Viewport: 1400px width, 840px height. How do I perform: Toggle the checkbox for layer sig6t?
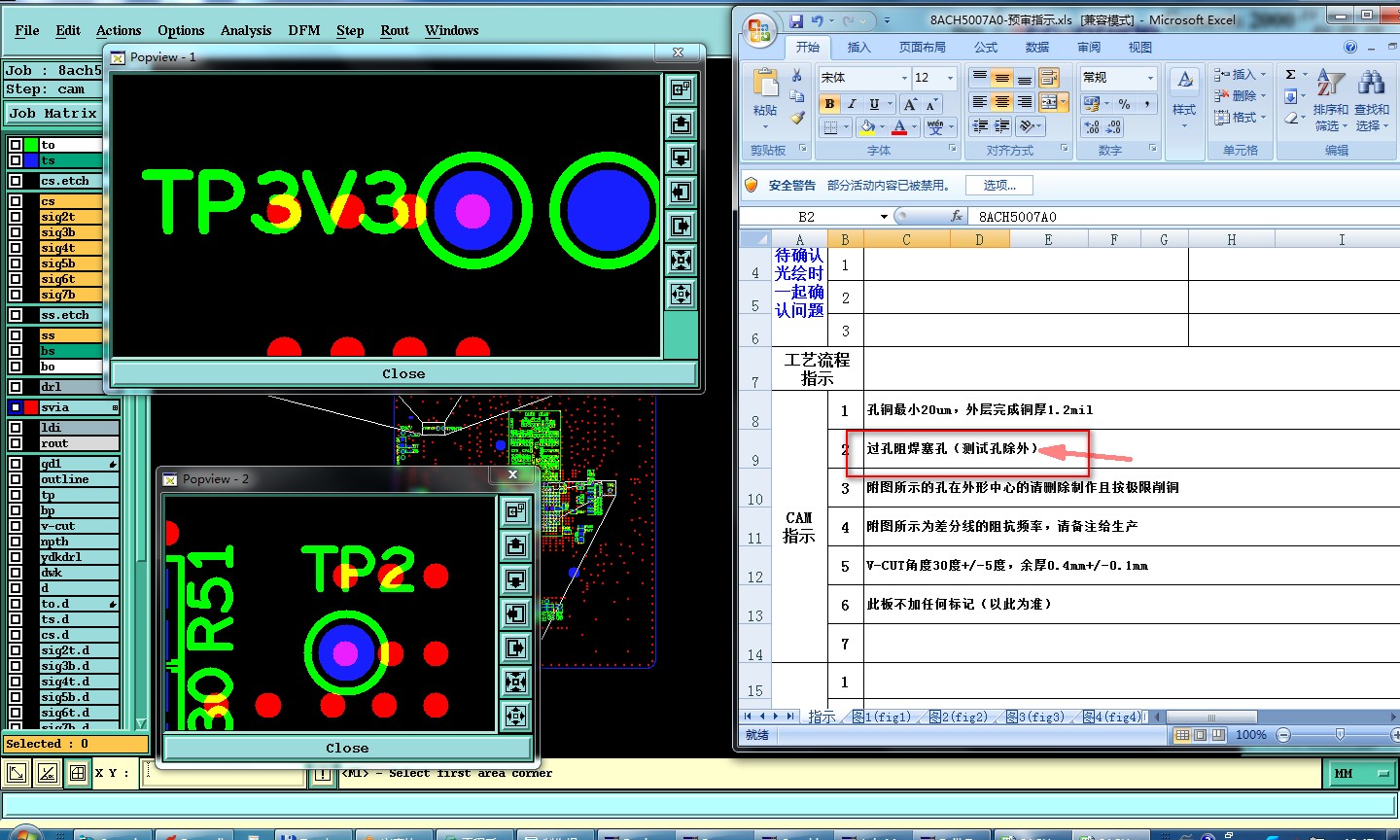16,279
